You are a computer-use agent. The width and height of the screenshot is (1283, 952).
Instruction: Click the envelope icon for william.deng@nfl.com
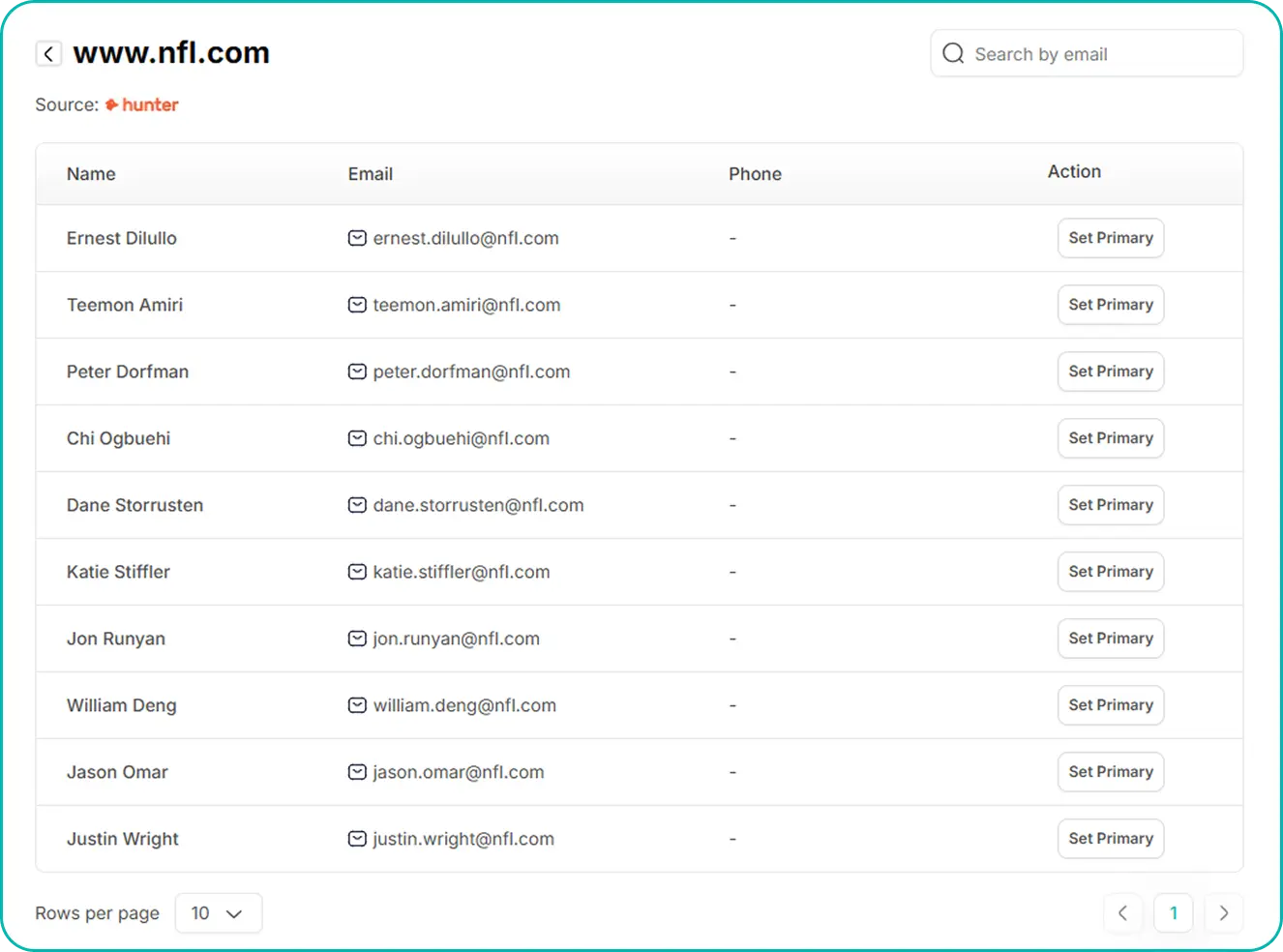coord(357,705)
